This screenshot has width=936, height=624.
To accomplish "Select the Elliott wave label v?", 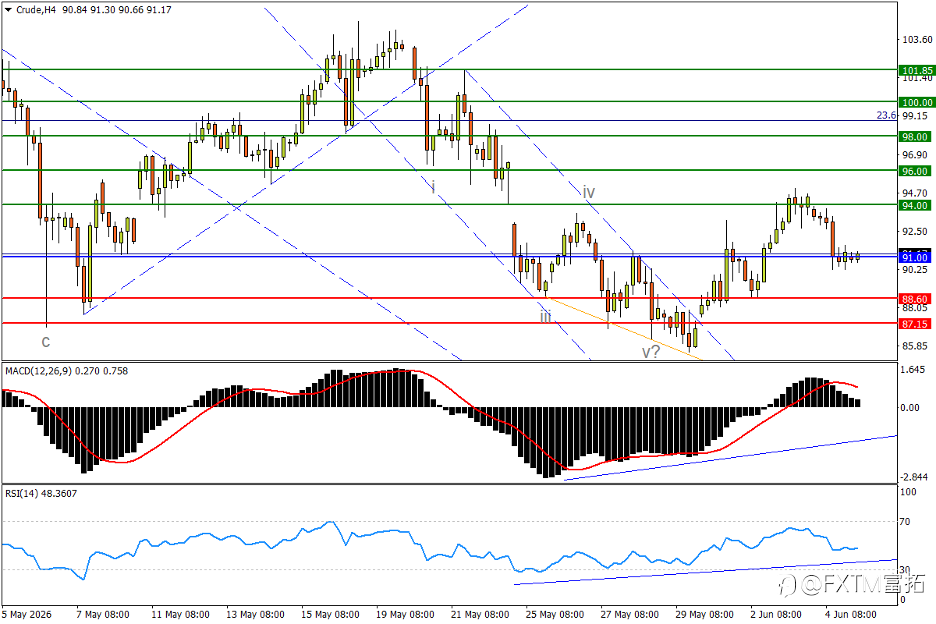I will (x=651, y=352).
